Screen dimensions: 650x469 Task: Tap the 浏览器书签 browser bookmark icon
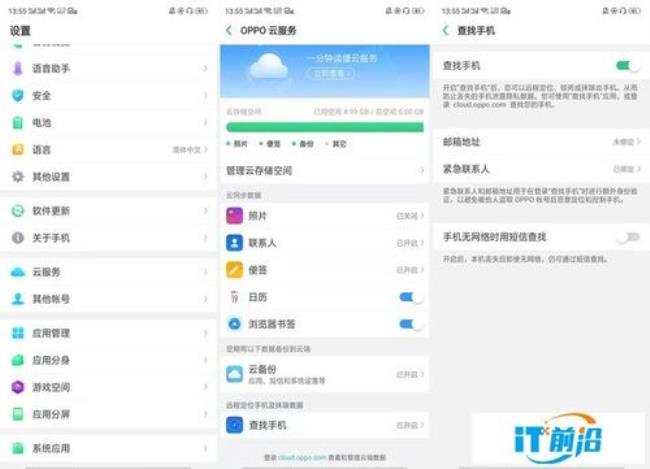tap(234, 324)
